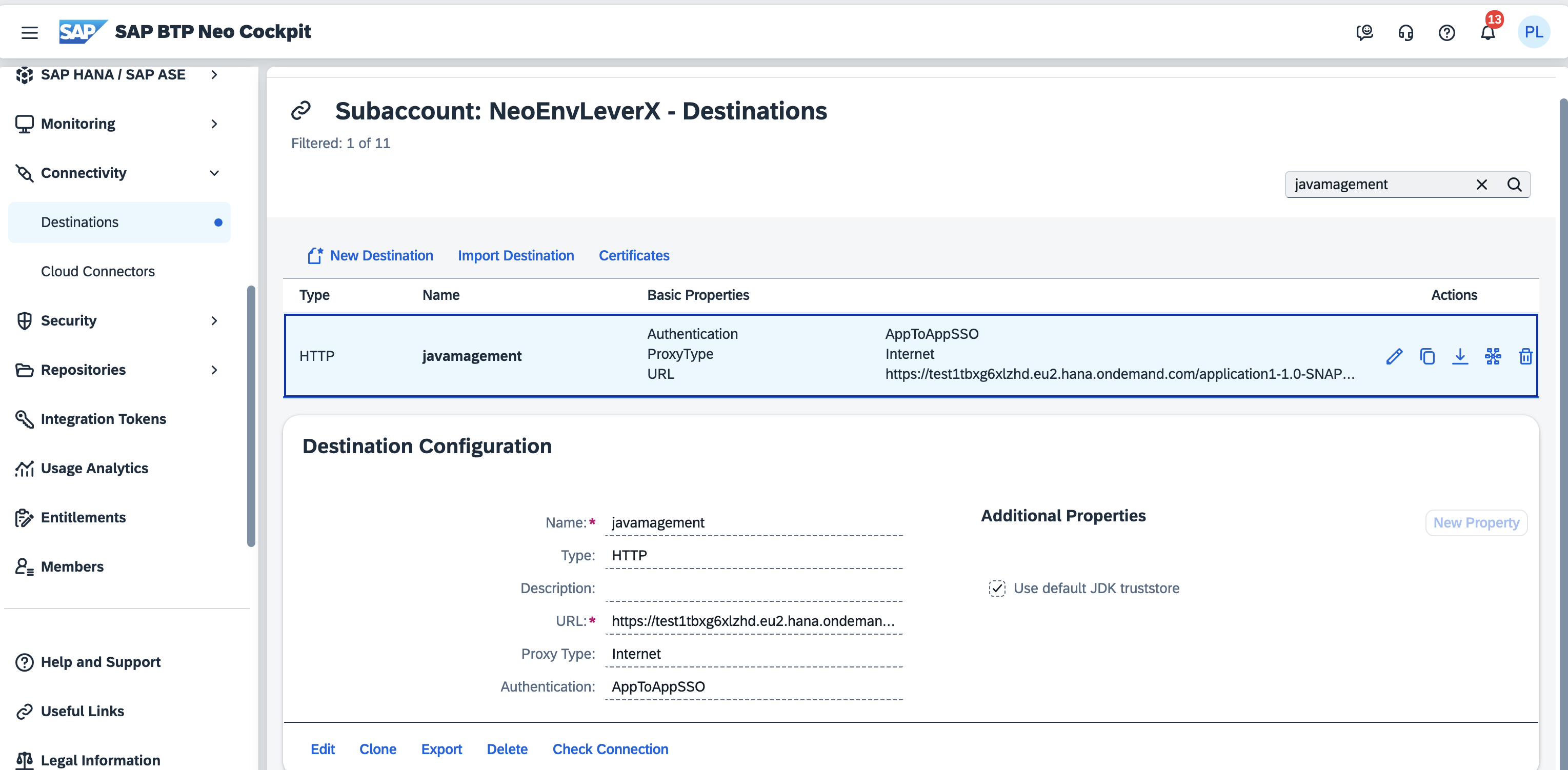Click the Security shield icon
This screenshot has height=770, width=1568.
coord(24,321)
